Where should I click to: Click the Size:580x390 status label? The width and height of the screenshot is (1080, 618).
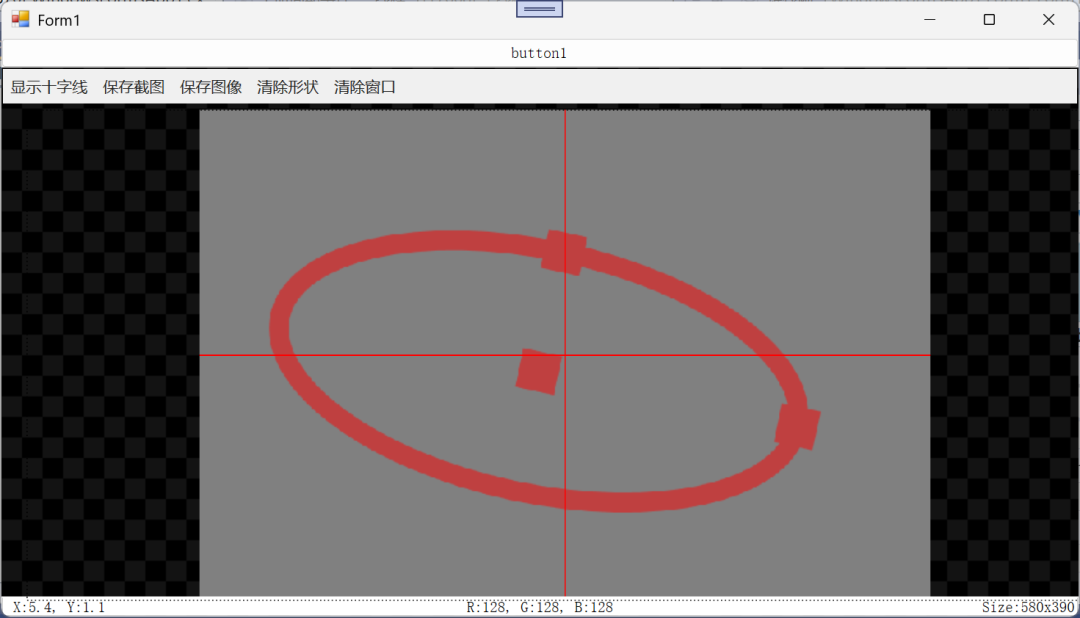pos(1028,607)
